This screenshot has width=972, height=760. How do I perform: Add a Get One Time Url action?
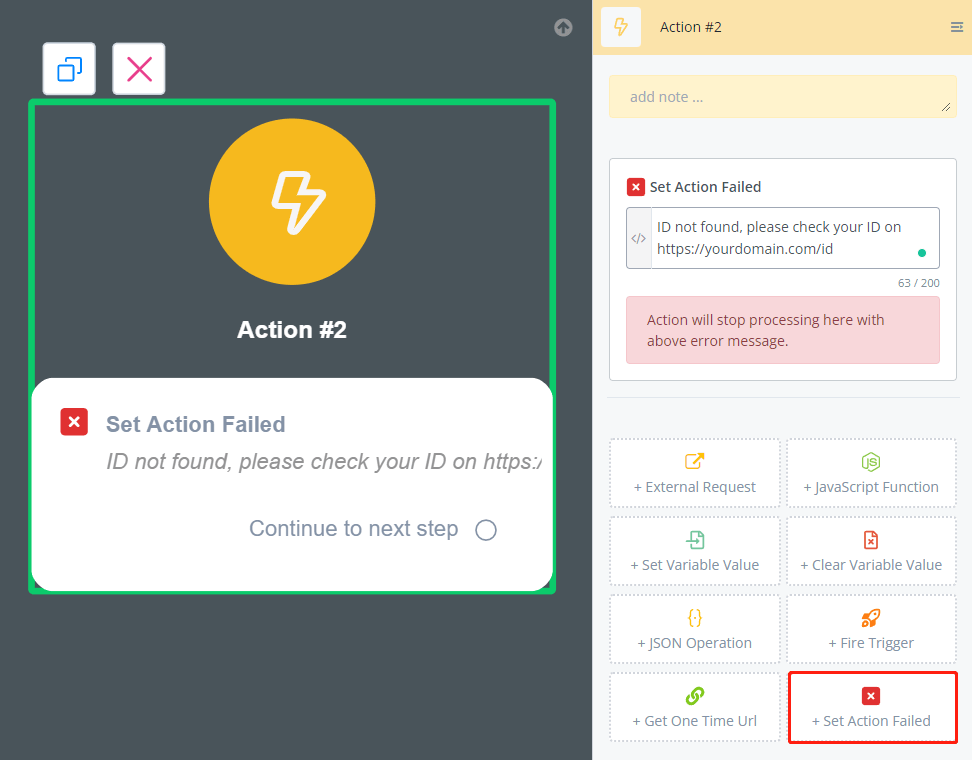coord(695,707)
